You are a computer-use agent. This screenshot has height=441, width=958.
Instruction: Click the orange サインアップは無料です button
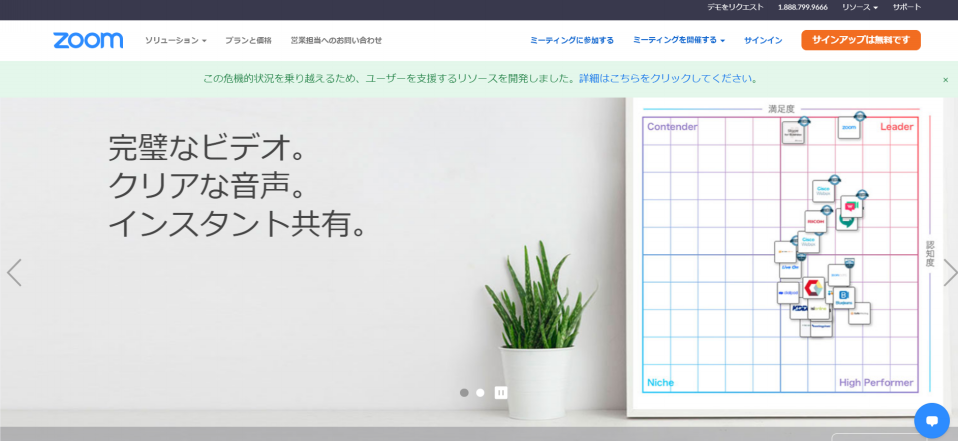861,40
